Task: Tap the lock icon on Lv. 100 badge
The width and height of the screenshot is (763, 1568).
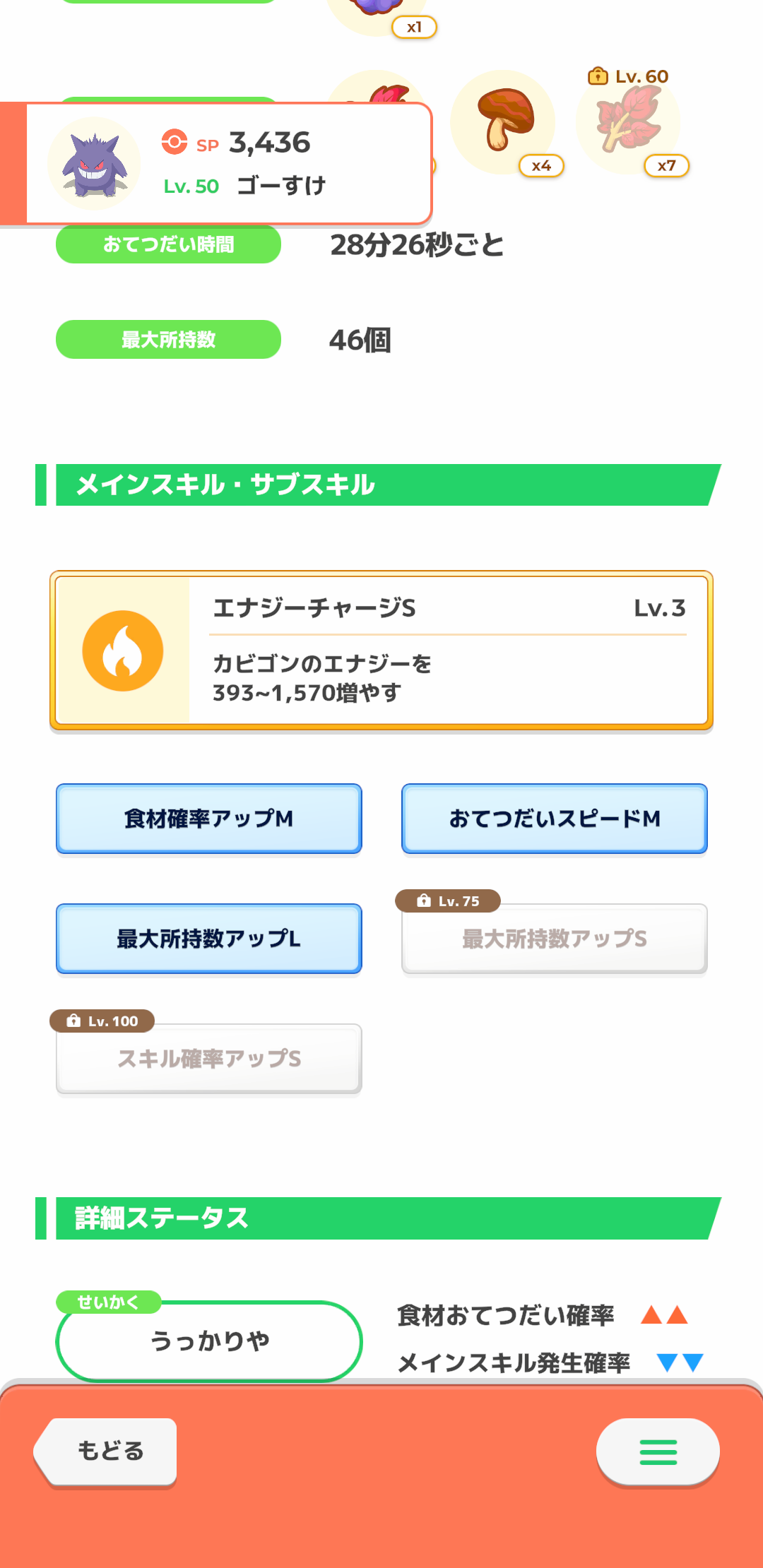Action: click(73, 1021)
